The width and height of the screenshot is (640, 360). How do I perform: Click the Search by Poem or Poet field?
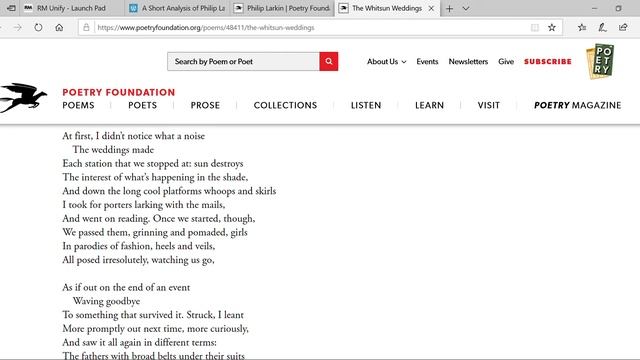tap(243, 62)
